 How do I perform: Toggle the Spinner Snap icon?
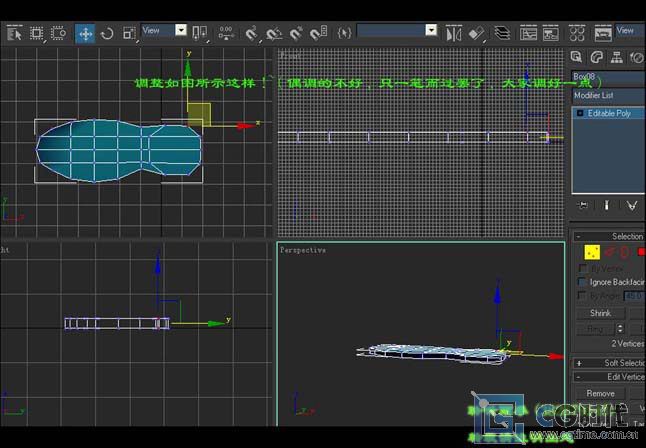(318, 34)
